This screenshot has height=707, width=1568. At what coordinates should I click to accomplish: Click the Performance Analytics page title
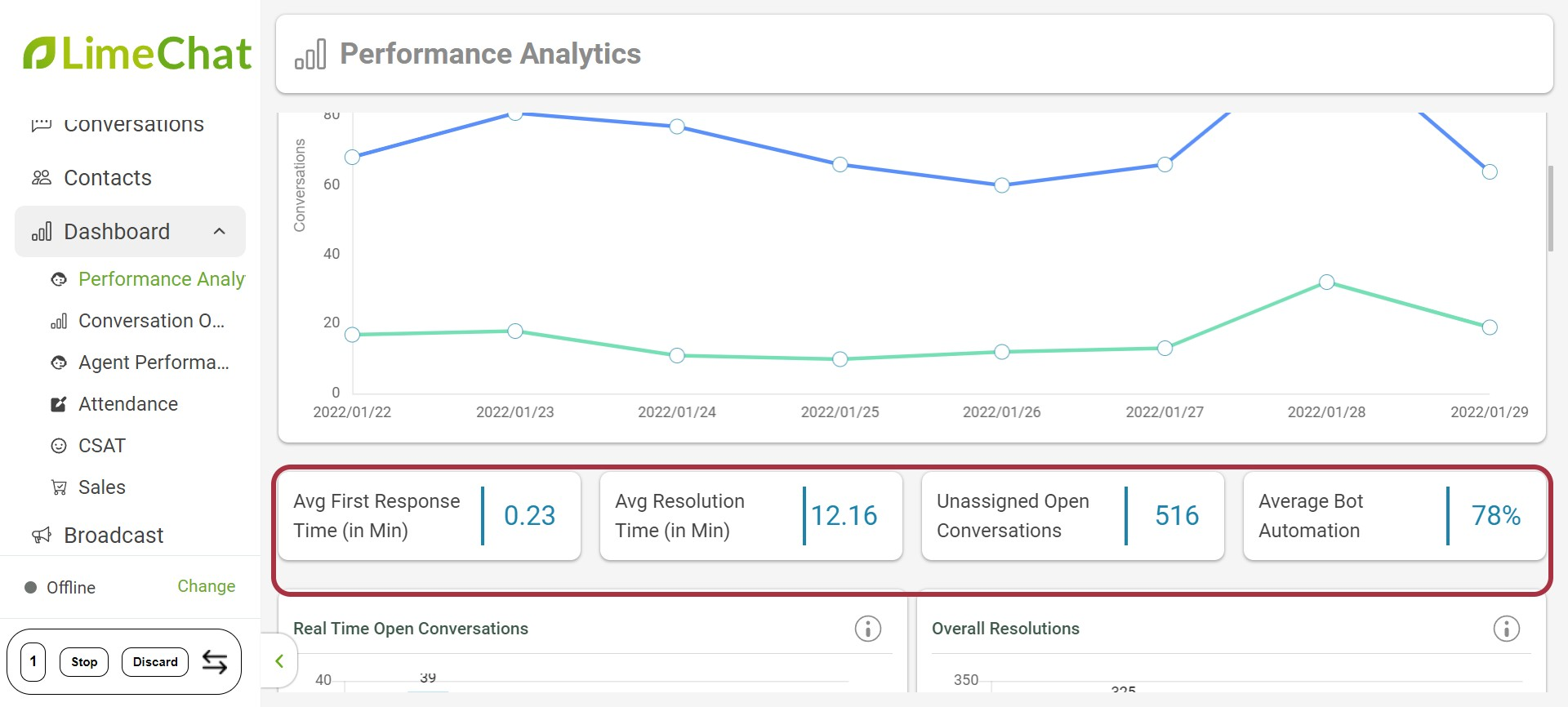(490, 54)
